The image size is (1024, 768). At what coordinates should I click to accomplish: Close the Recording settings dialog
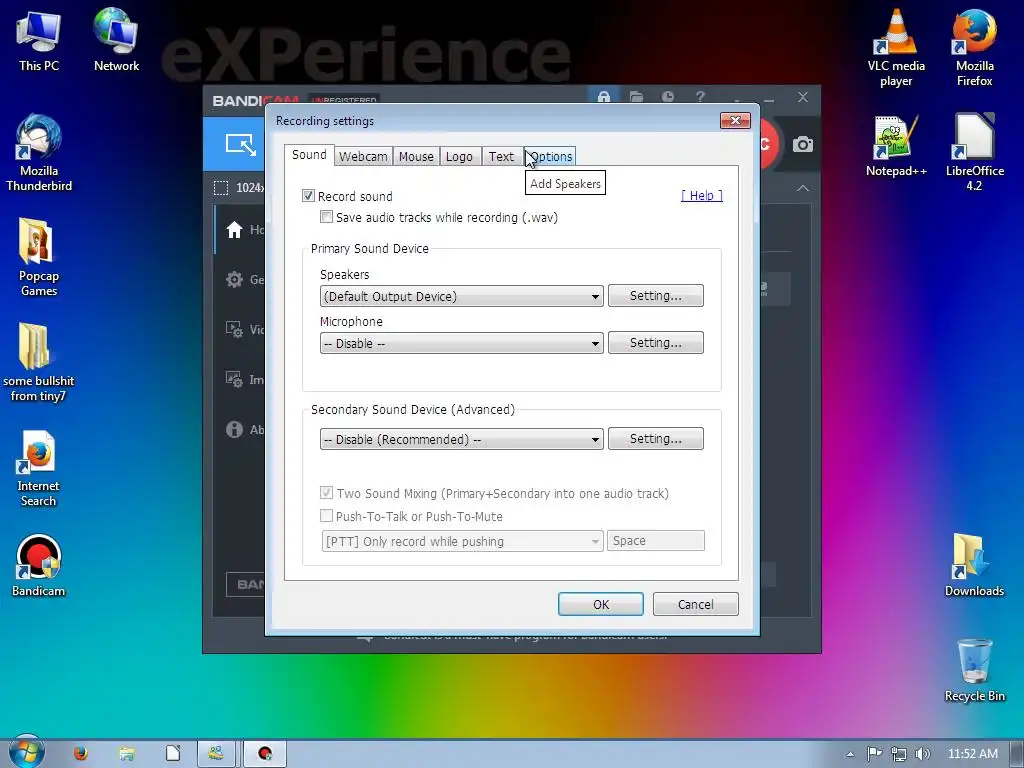click(735, 120)
